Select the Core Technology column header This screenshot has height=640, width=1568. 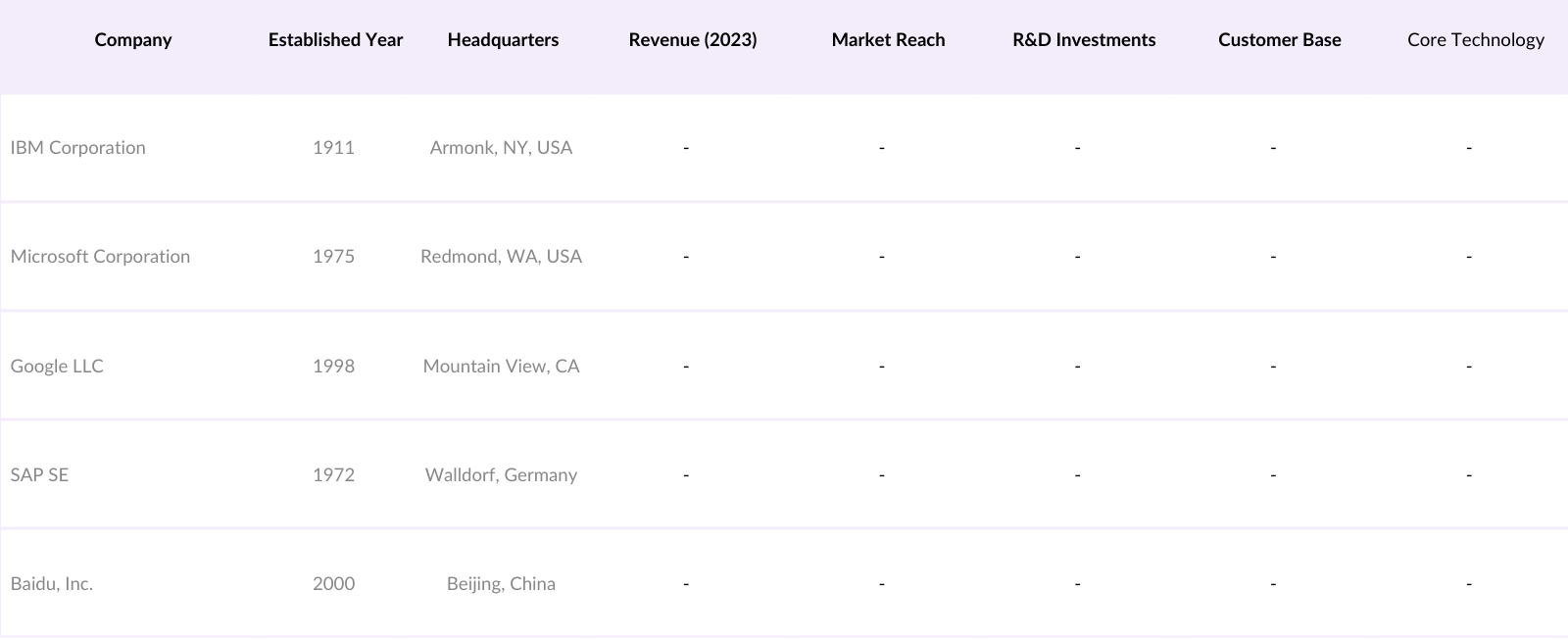1476,40
